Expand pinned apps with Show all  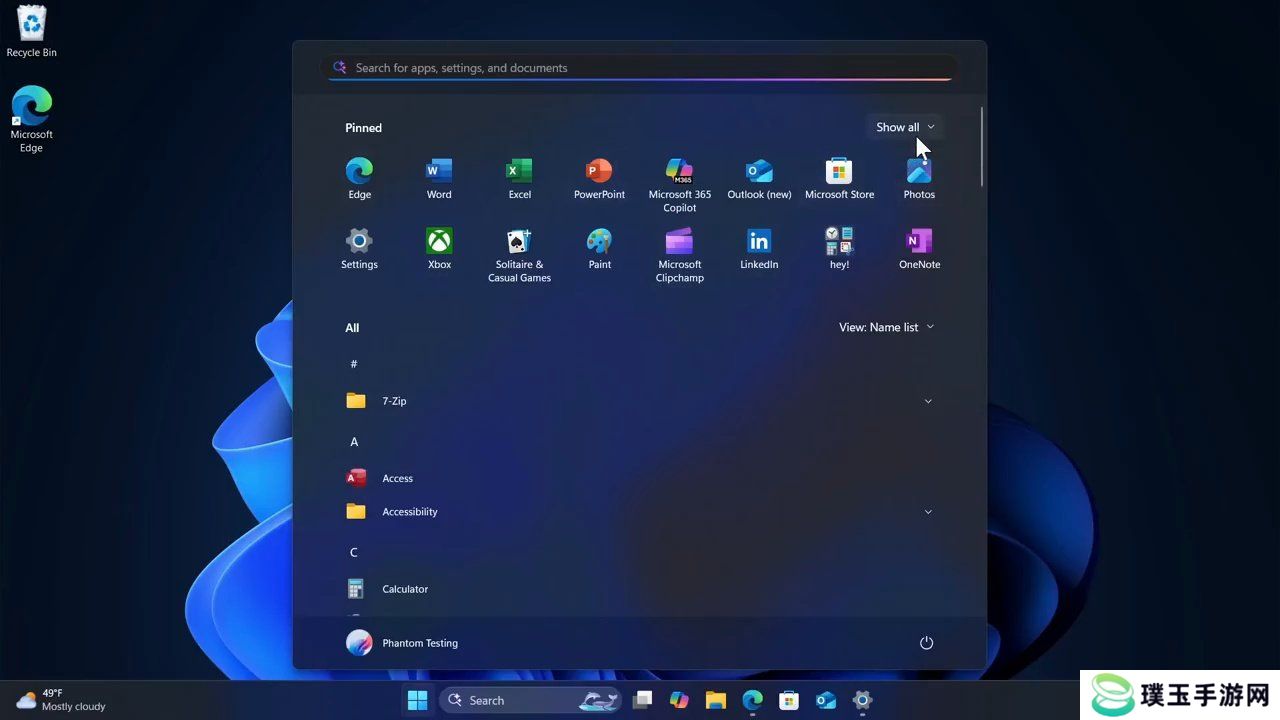pyautogui.click(x=905, y=127)
